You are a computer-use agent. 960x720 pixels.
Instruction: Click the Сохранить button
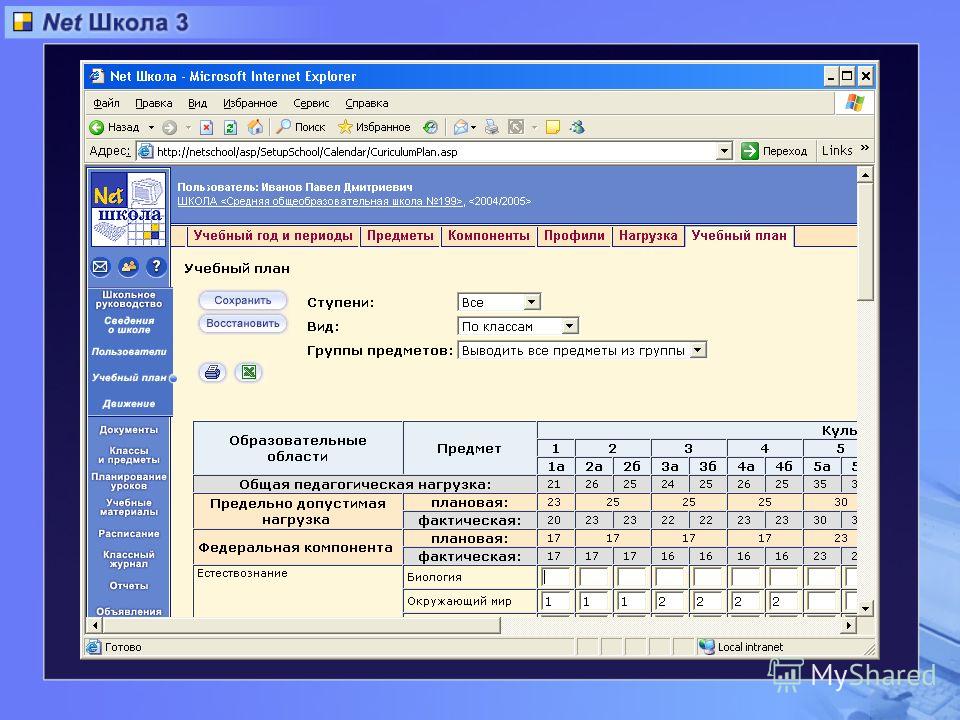tap(242, 300)
